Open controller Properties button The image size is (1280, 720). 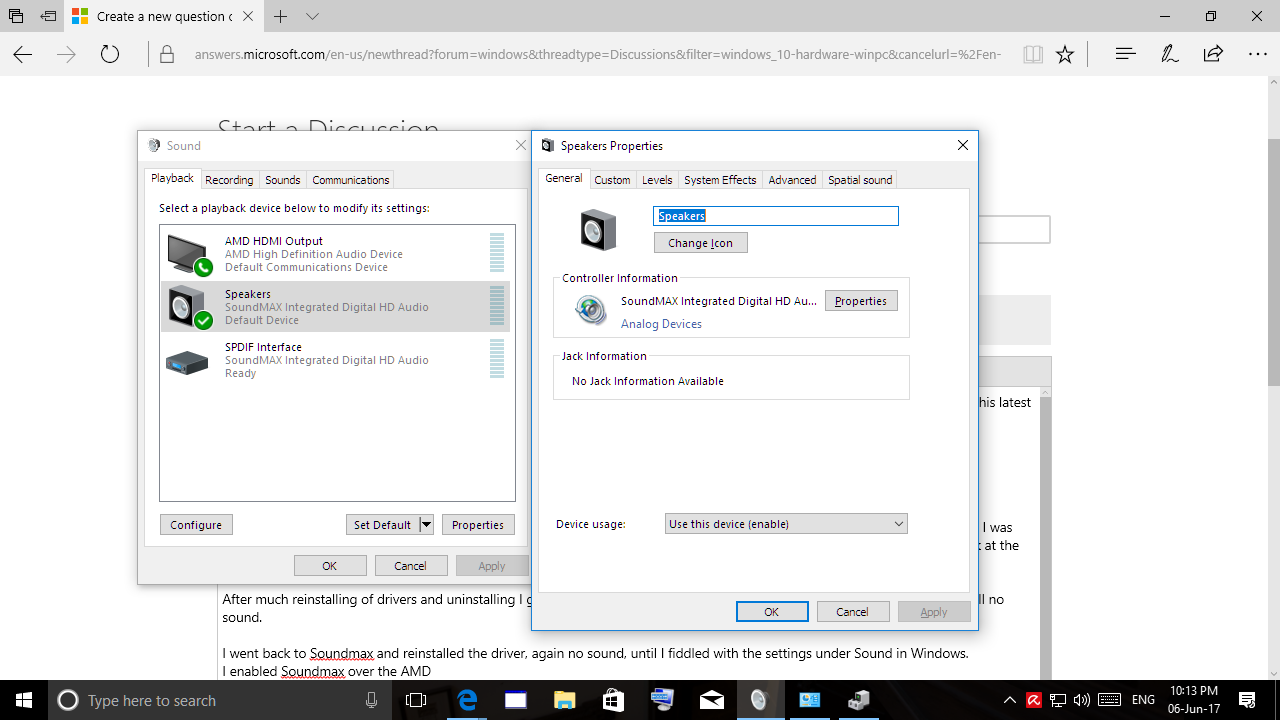click(x=861, y=301)
